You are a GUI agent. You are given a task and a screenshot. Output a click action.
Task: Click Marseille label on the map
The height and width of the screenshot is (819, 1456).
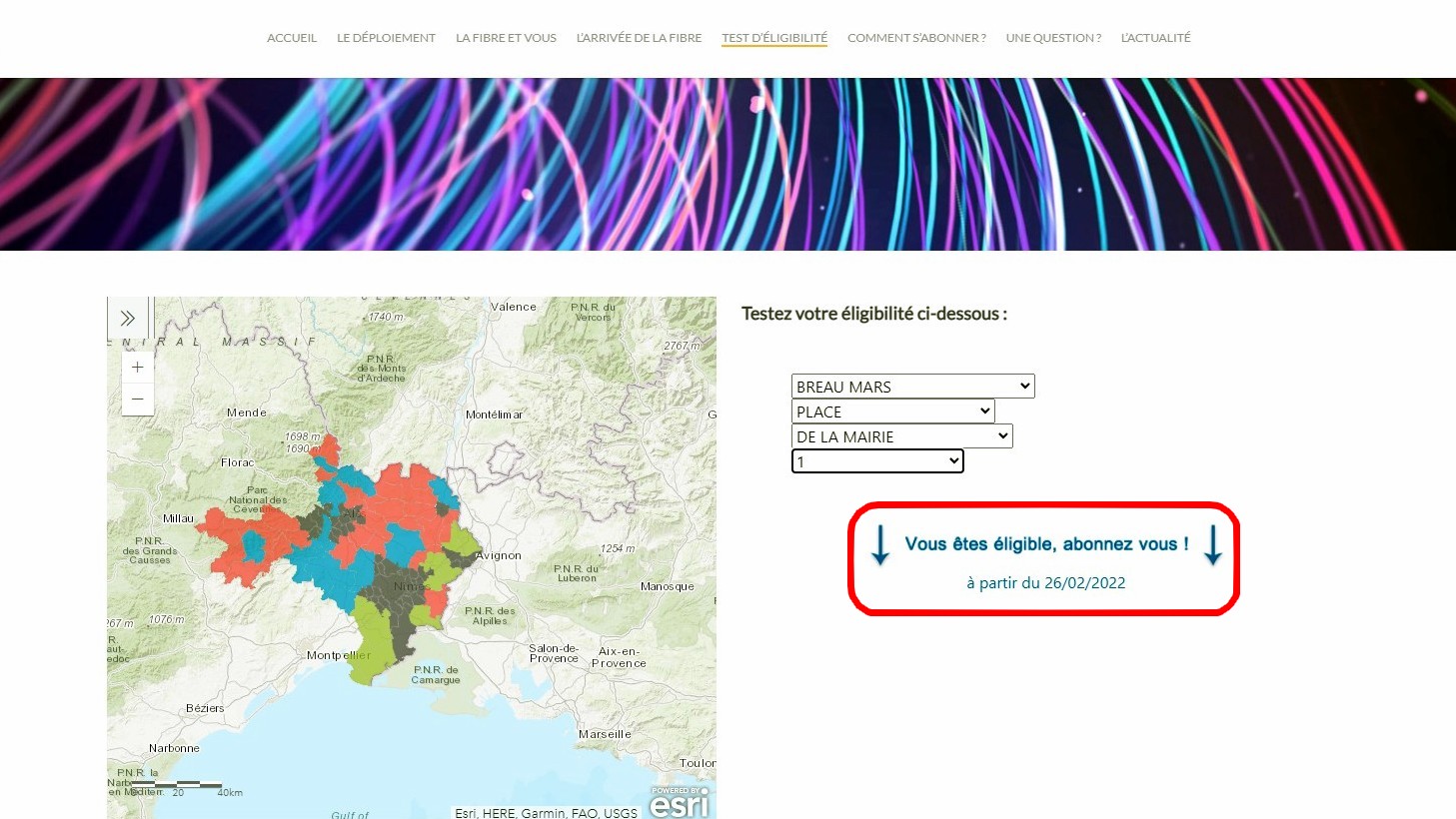point(605,734)
